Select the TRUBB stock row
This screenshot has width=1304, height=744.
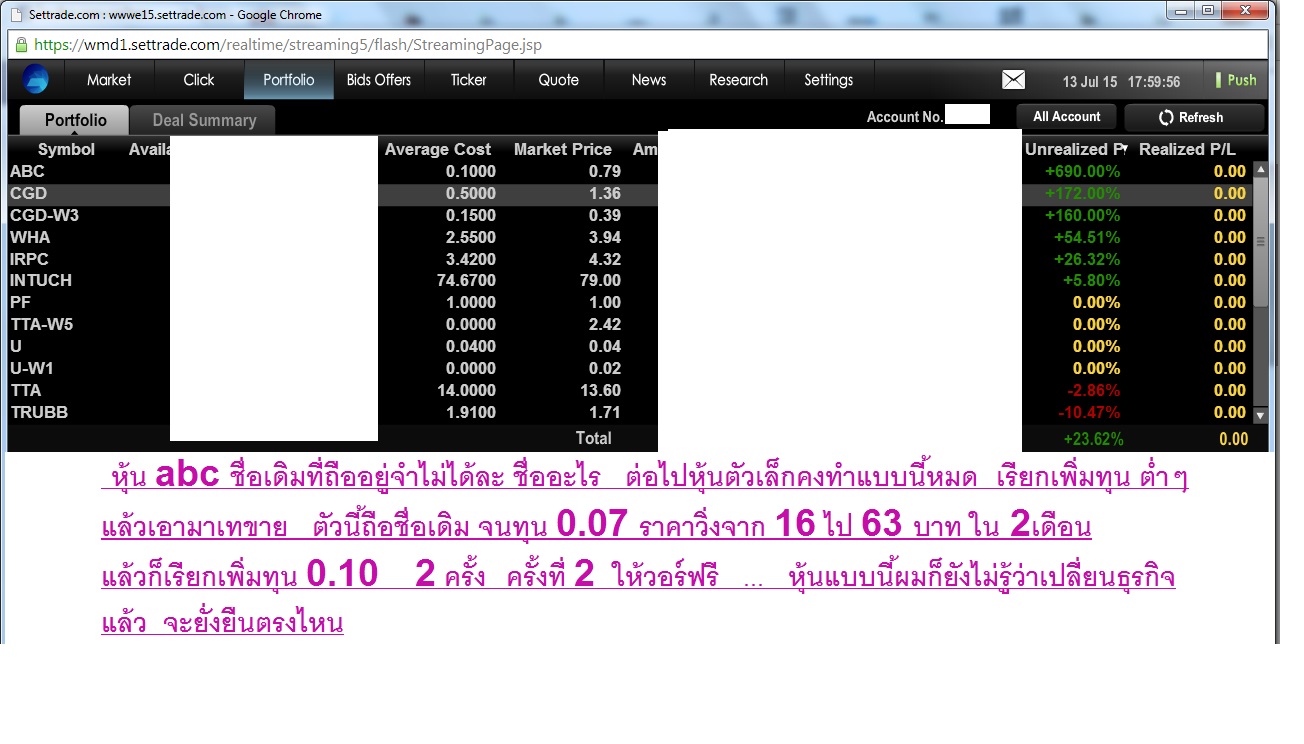[x=630, y=412]
